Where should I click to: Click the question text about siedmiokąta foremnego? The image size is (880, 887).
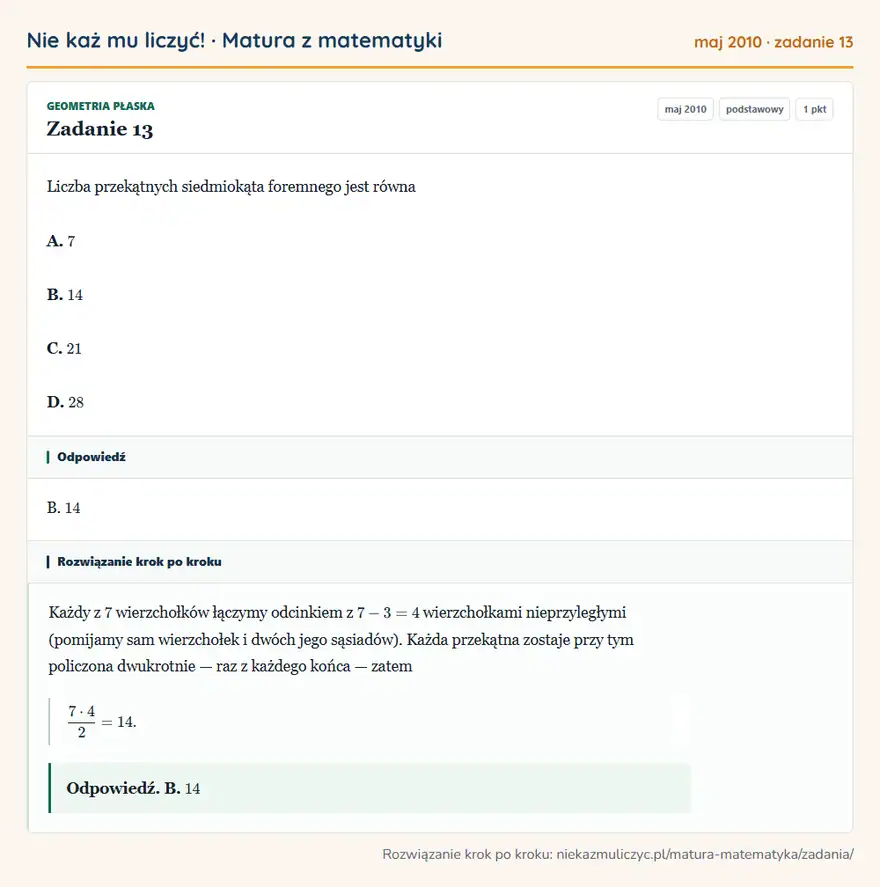[x=231, y=187]
